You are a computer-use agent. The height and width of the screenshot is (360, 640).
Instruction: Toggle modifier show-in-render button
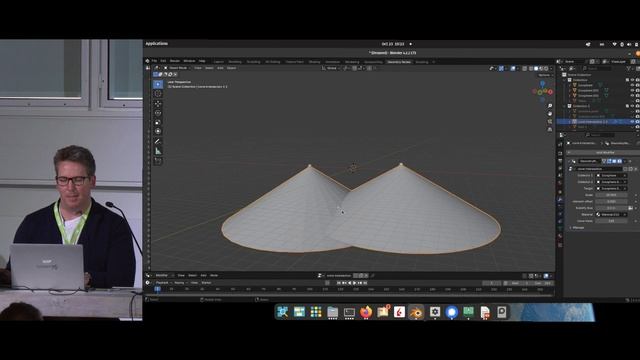tap(620, 161)
